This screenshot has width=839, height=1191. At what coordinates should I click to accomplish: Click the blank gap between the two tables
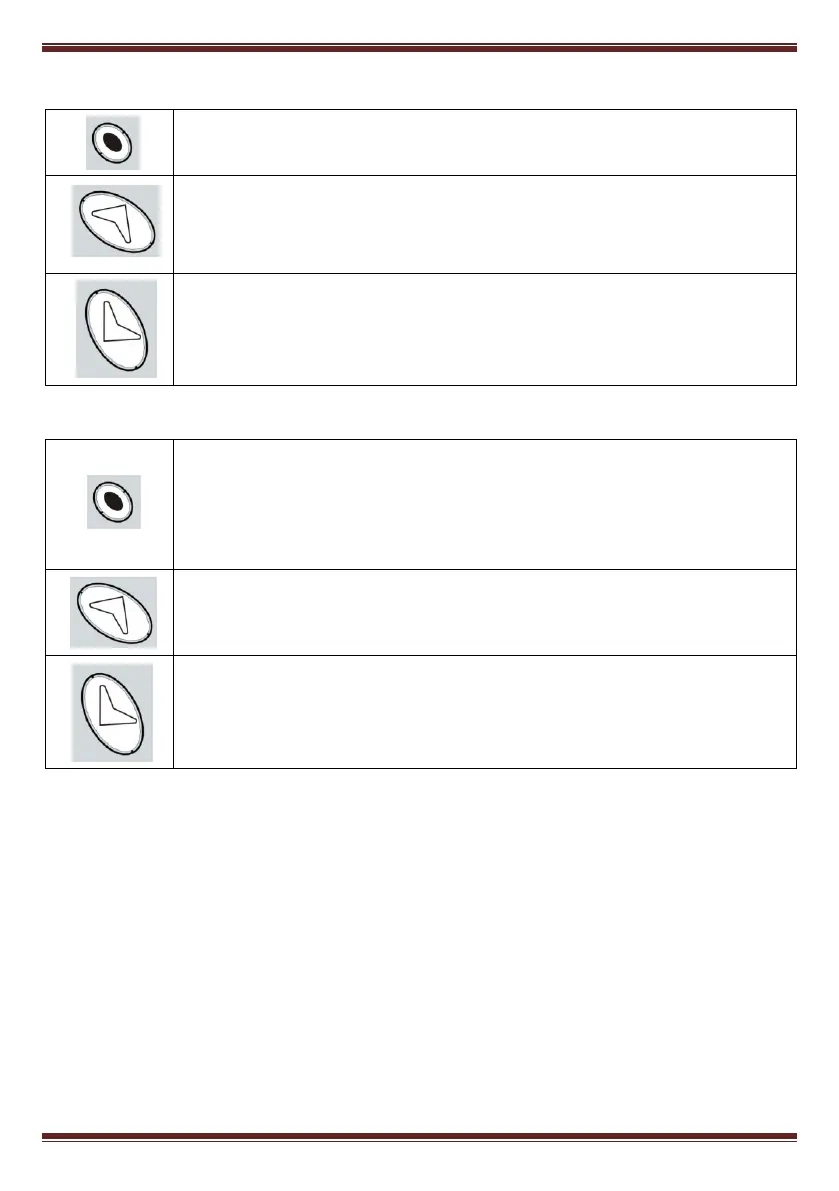pyautogui.click(x=419, y=412)
